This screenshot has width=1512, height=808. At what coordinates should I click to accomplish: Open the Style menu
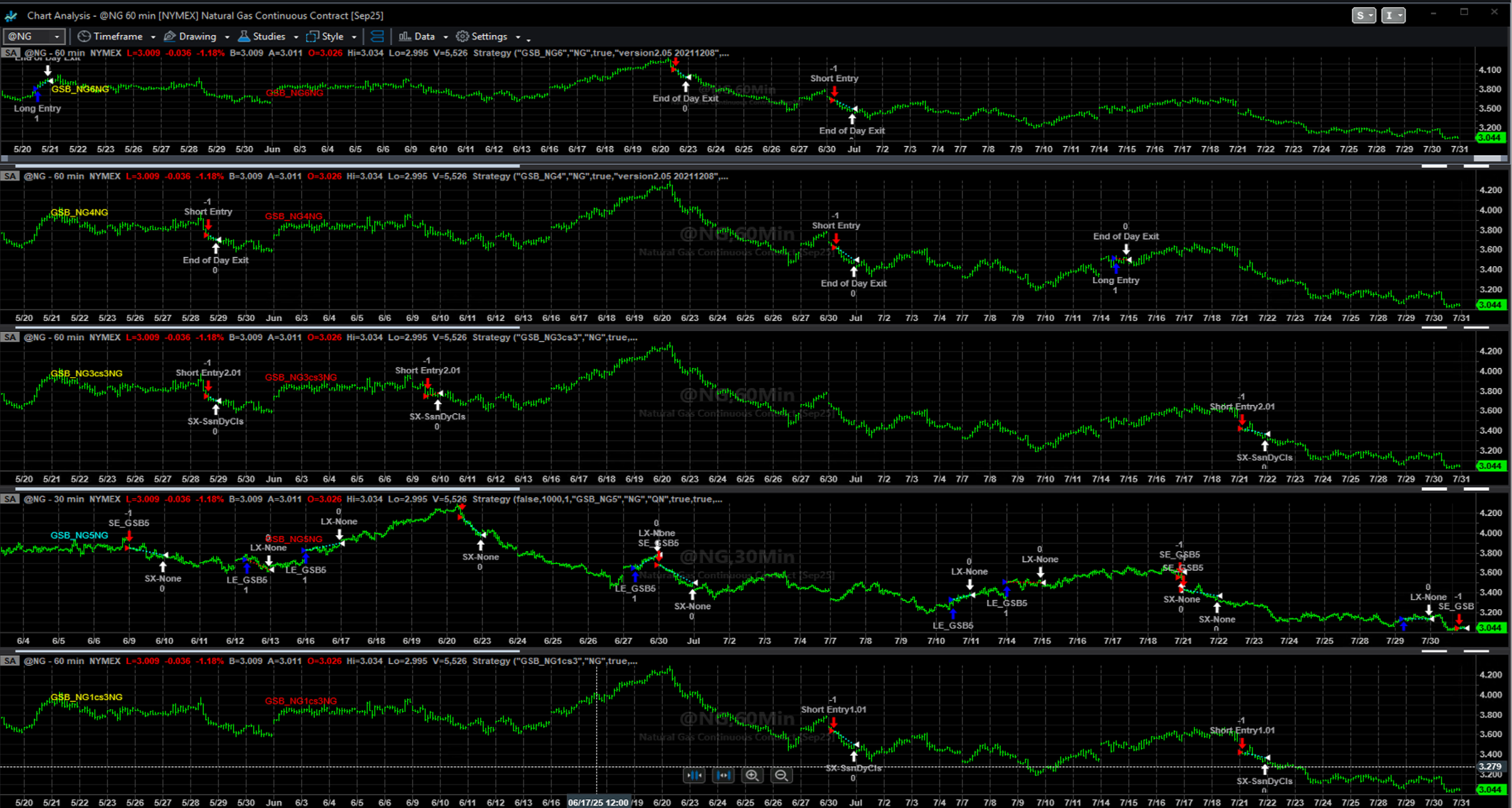pos(332,36)
